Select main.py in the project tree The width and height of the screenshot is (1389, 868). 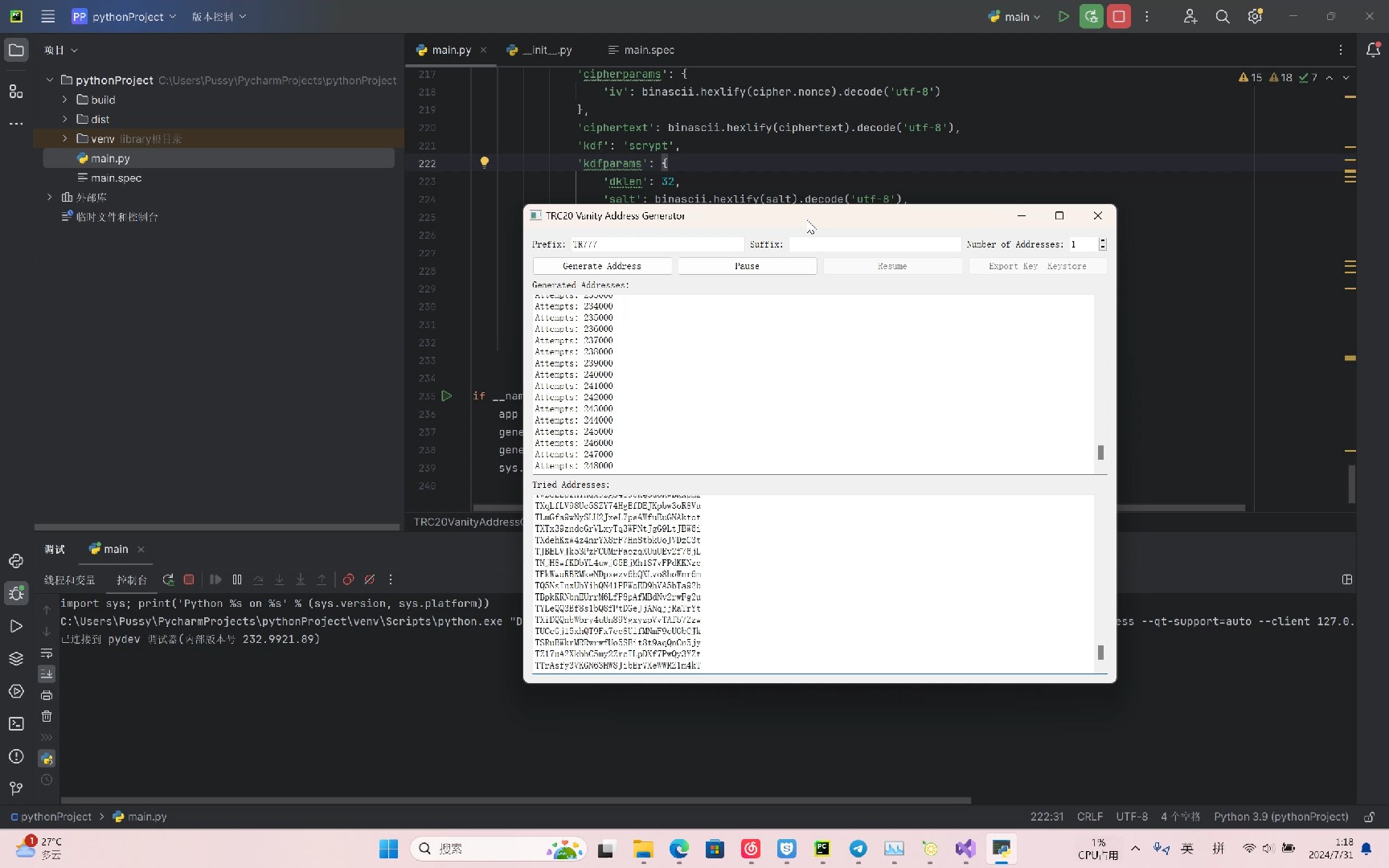[110, 158]
